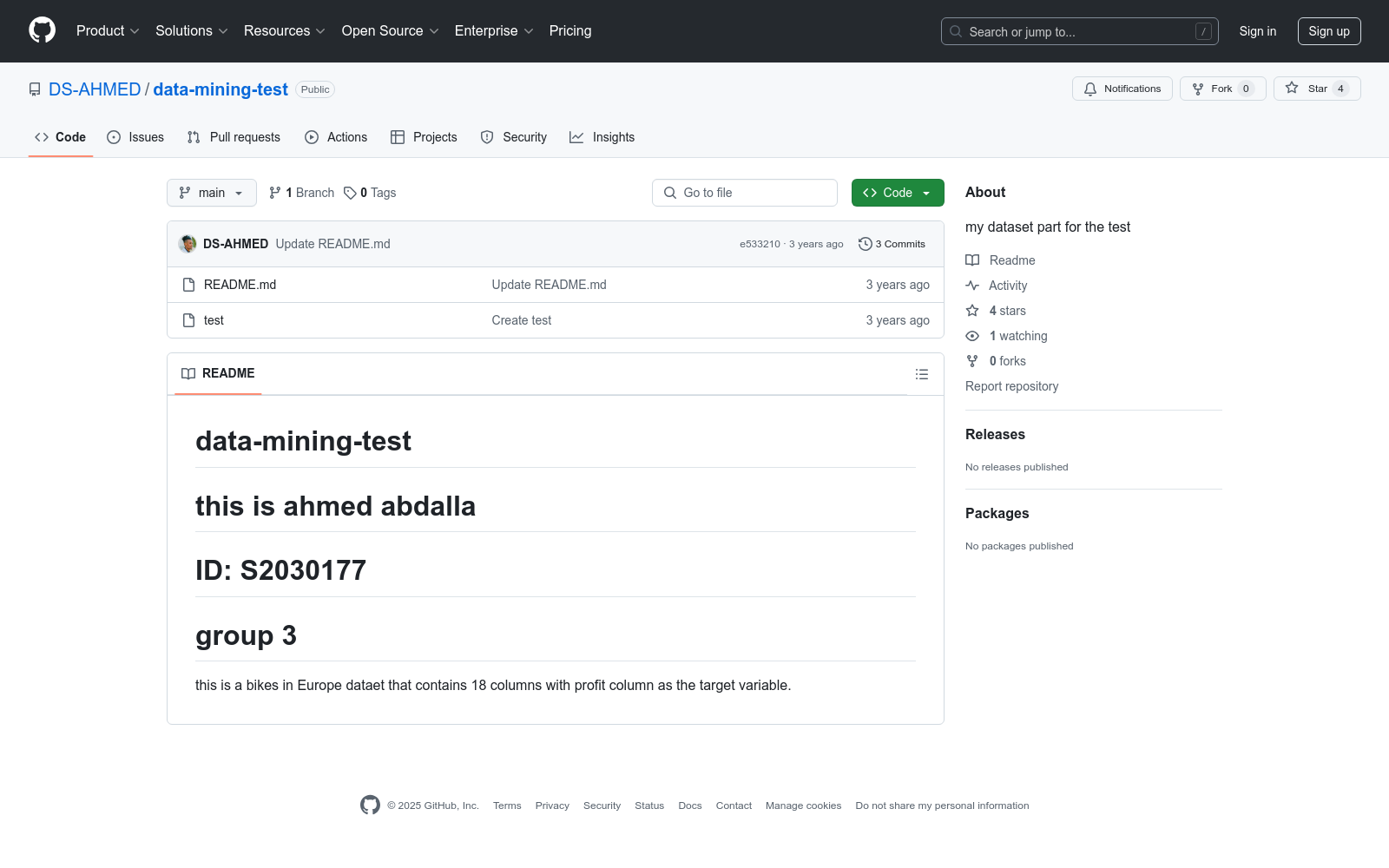The image size is (1389, 868).
Task: Open the data-mining-test repository link
Action: pyautogui.click(x=221, y=89)
